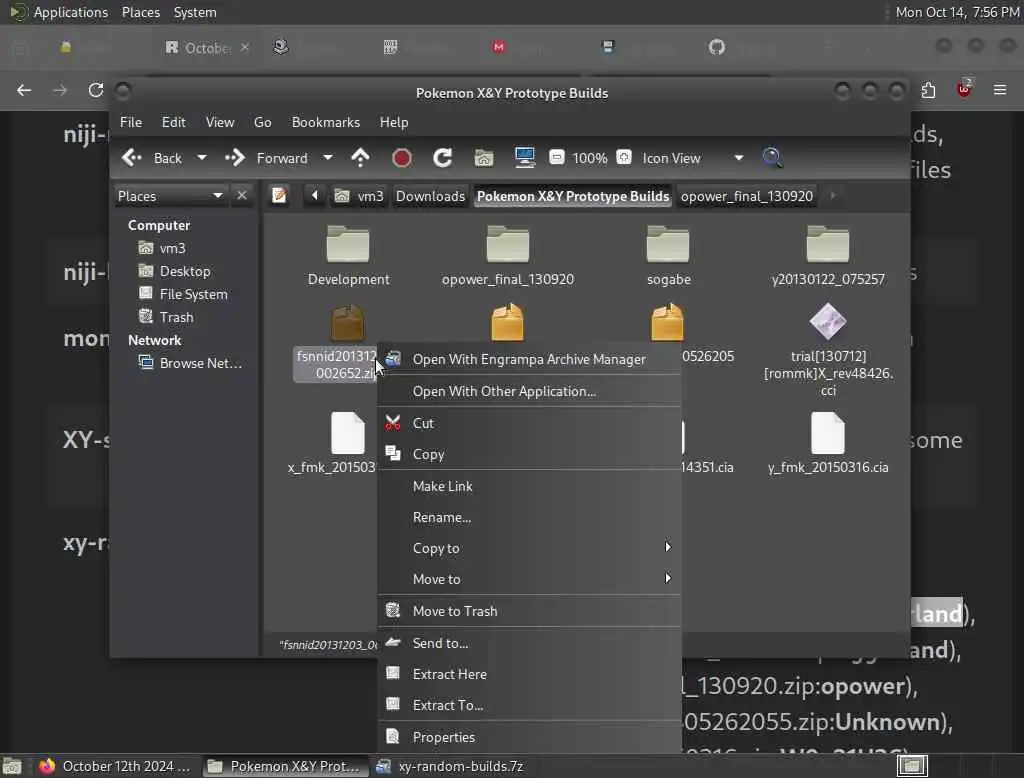1024x778 pixels.
Task: Open the Back history dropdown arrow
Action: (202, 158)
